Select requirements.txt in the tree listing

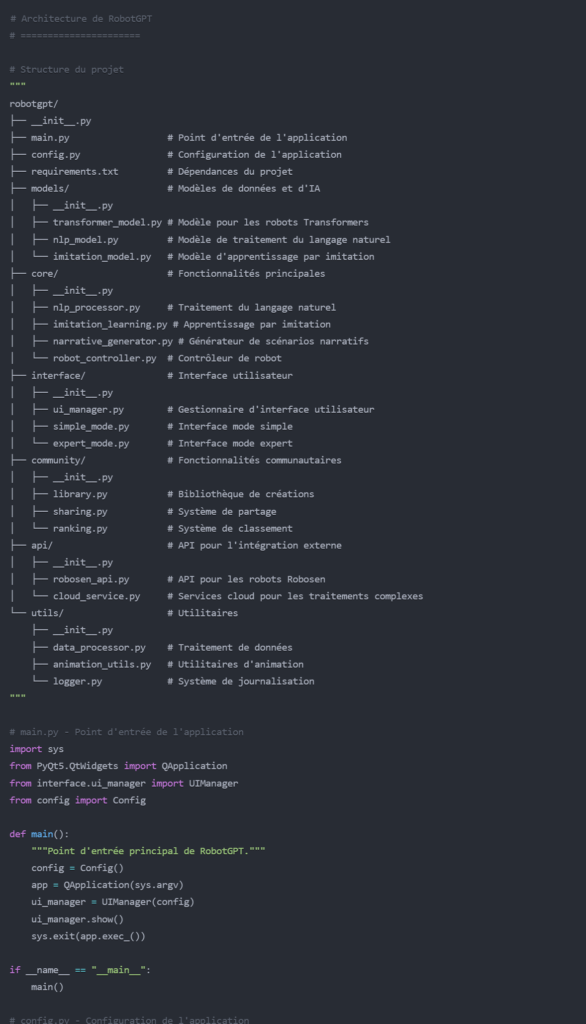pyautogui.click(x=74, y=172)
